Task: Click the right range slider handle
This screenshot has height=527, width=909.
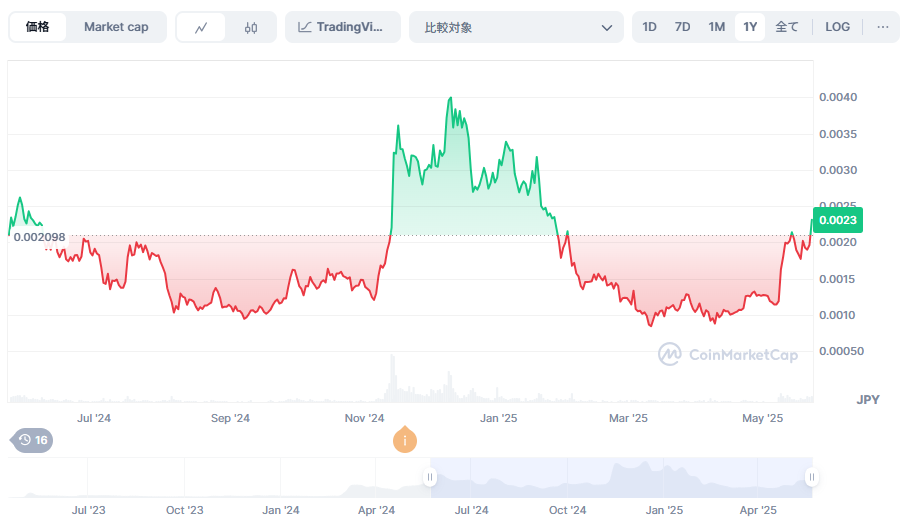Action: pos(811,477)
